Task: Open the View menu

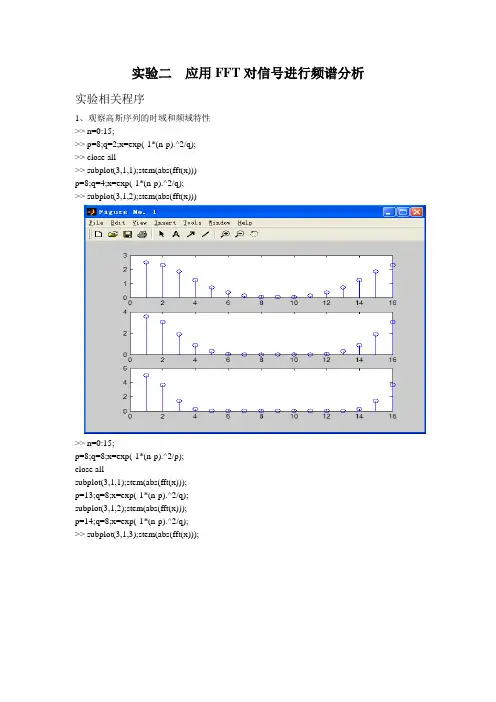Action: point(140,223)
